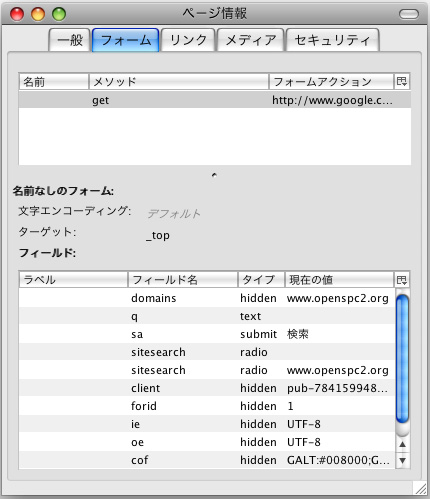This screenshot has width=430, height=499.
Task: Open the セキュリティ tab
Action: click(333, 40)
